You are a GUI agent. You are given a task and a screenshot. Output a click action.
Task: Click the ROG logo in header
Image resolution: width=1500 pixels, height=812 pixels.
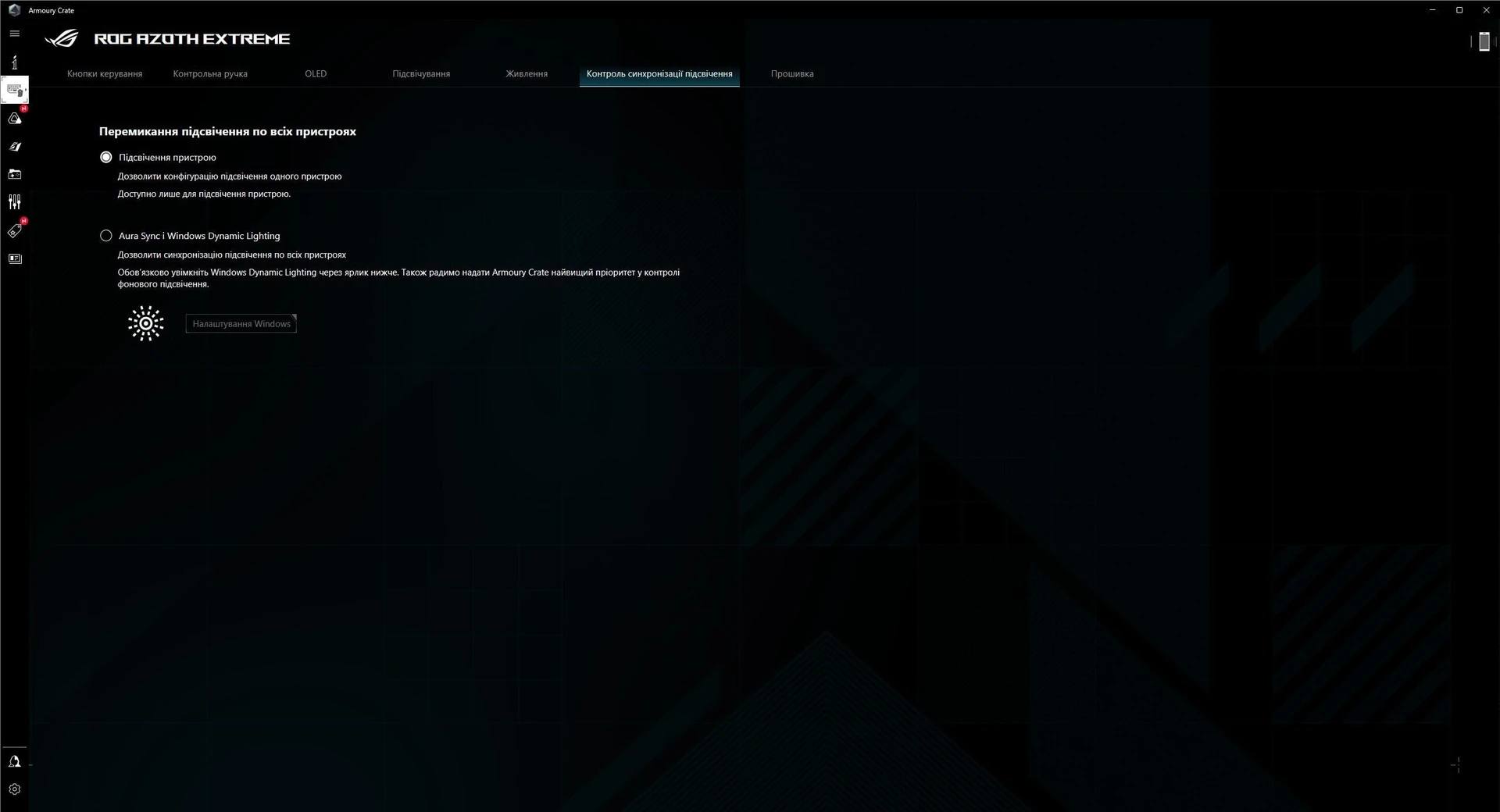pyautogui.click(x=62, y=38)
